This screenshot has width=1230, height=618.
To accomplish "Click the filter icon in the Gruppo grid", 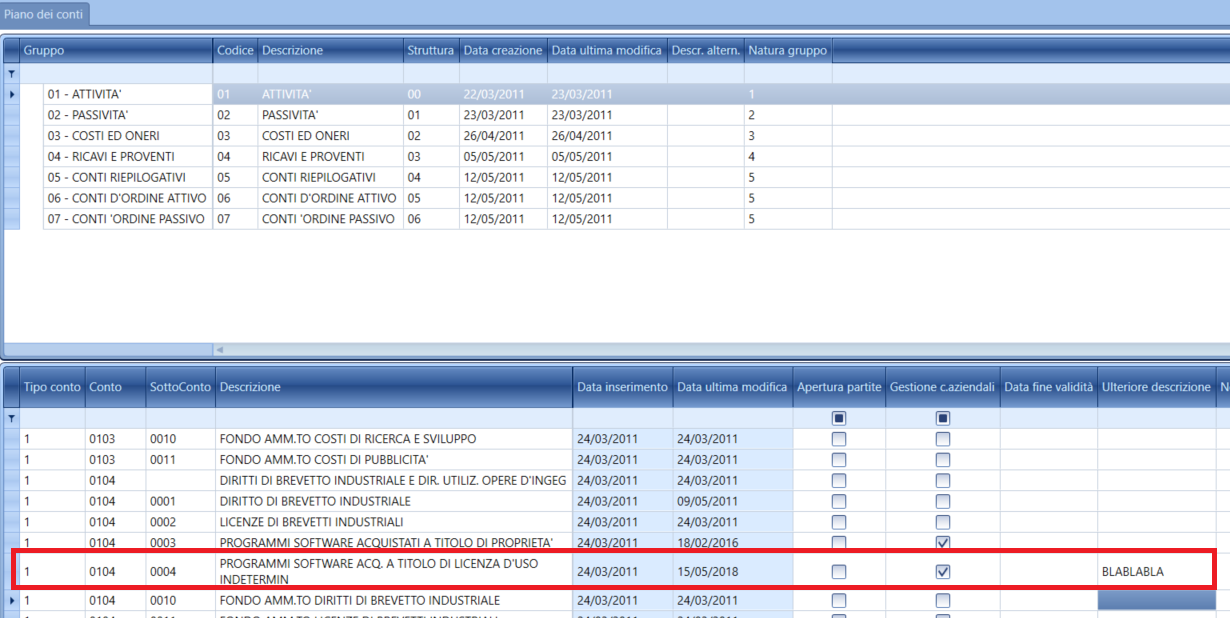I will click(12, 73).
